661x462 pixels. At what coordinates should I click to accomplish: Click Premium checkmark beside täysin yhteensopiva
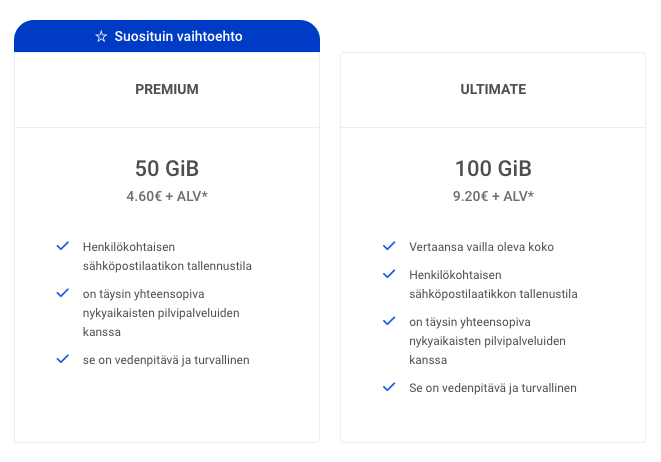62,293
